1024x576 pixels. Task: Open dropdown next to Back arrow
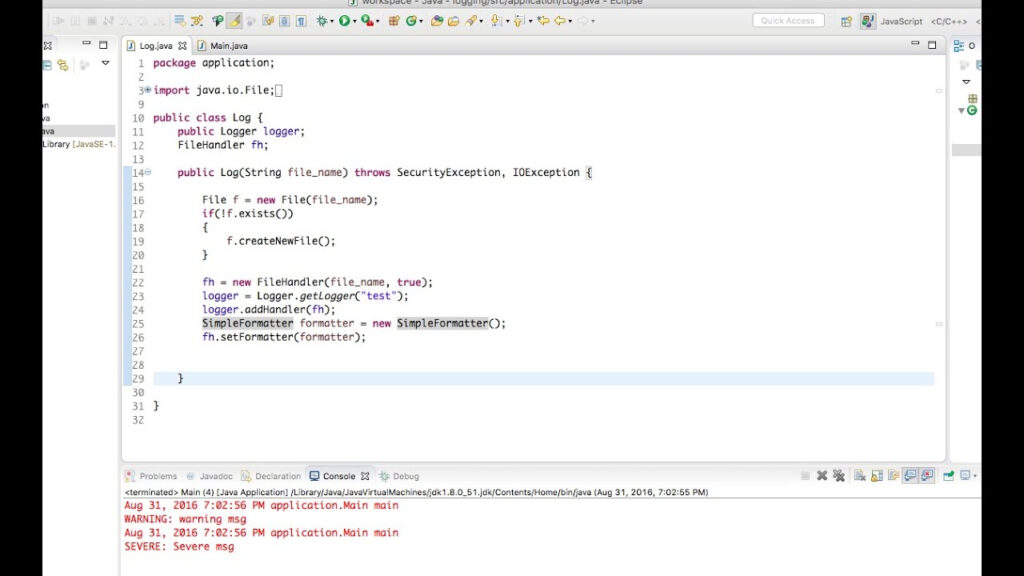(570, 22)
